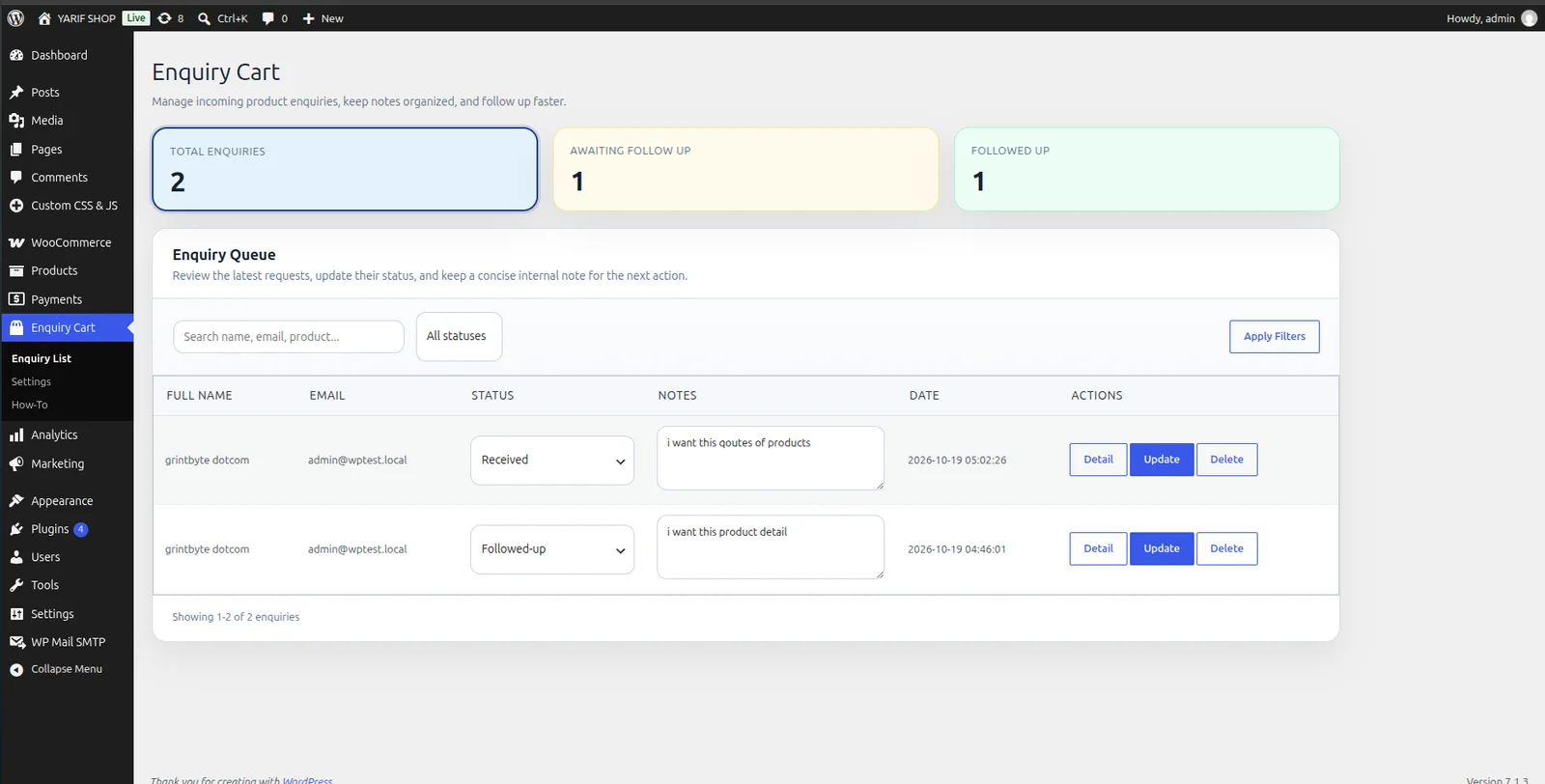1545x784 pixels.
Task: Click the Pages icon in sidebar
Action: (16, 150)
